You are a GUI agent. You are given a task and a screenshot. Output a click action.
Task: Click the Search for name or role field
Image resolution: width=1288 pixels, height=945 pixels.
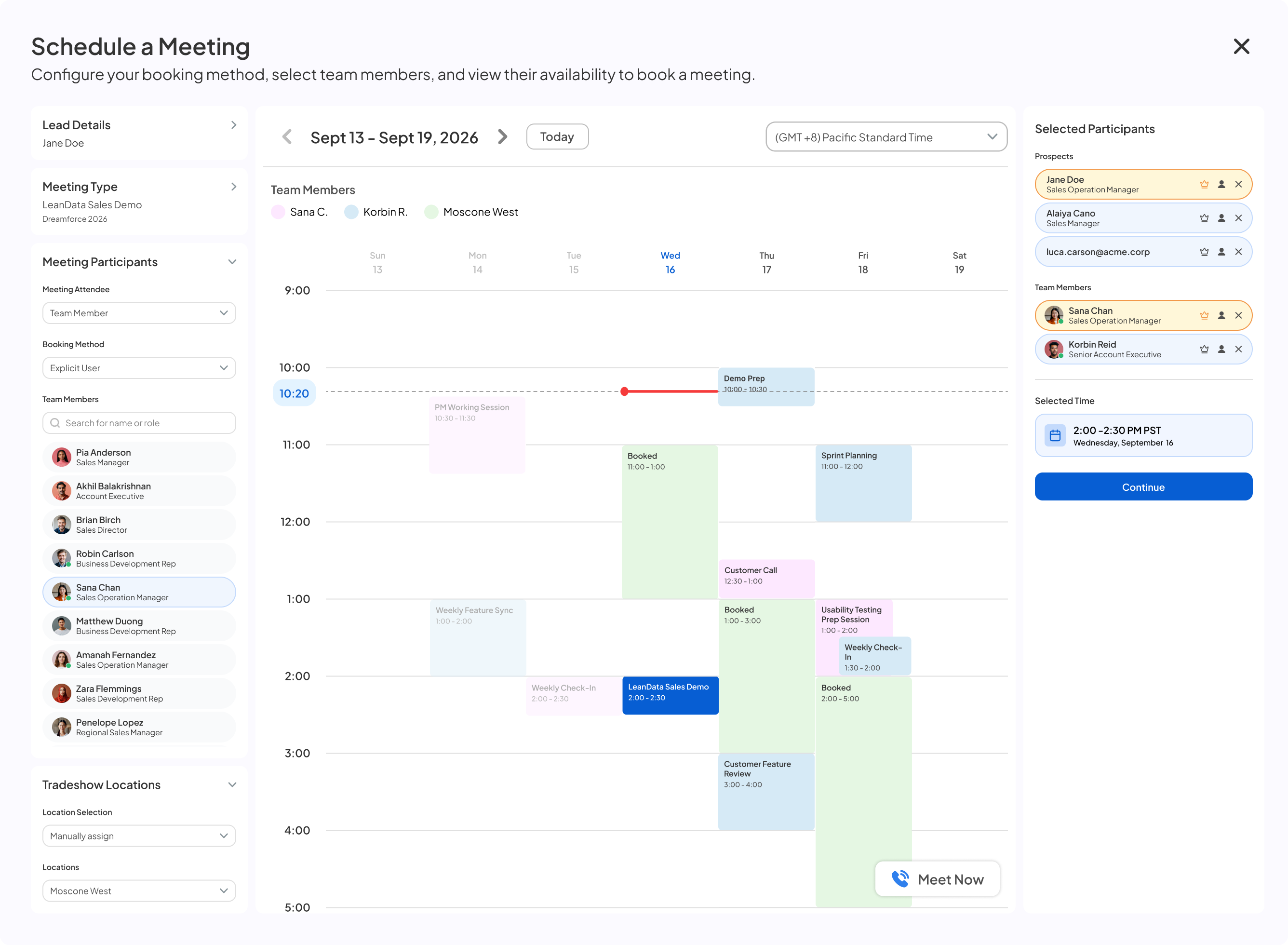(x=139, y=423)
